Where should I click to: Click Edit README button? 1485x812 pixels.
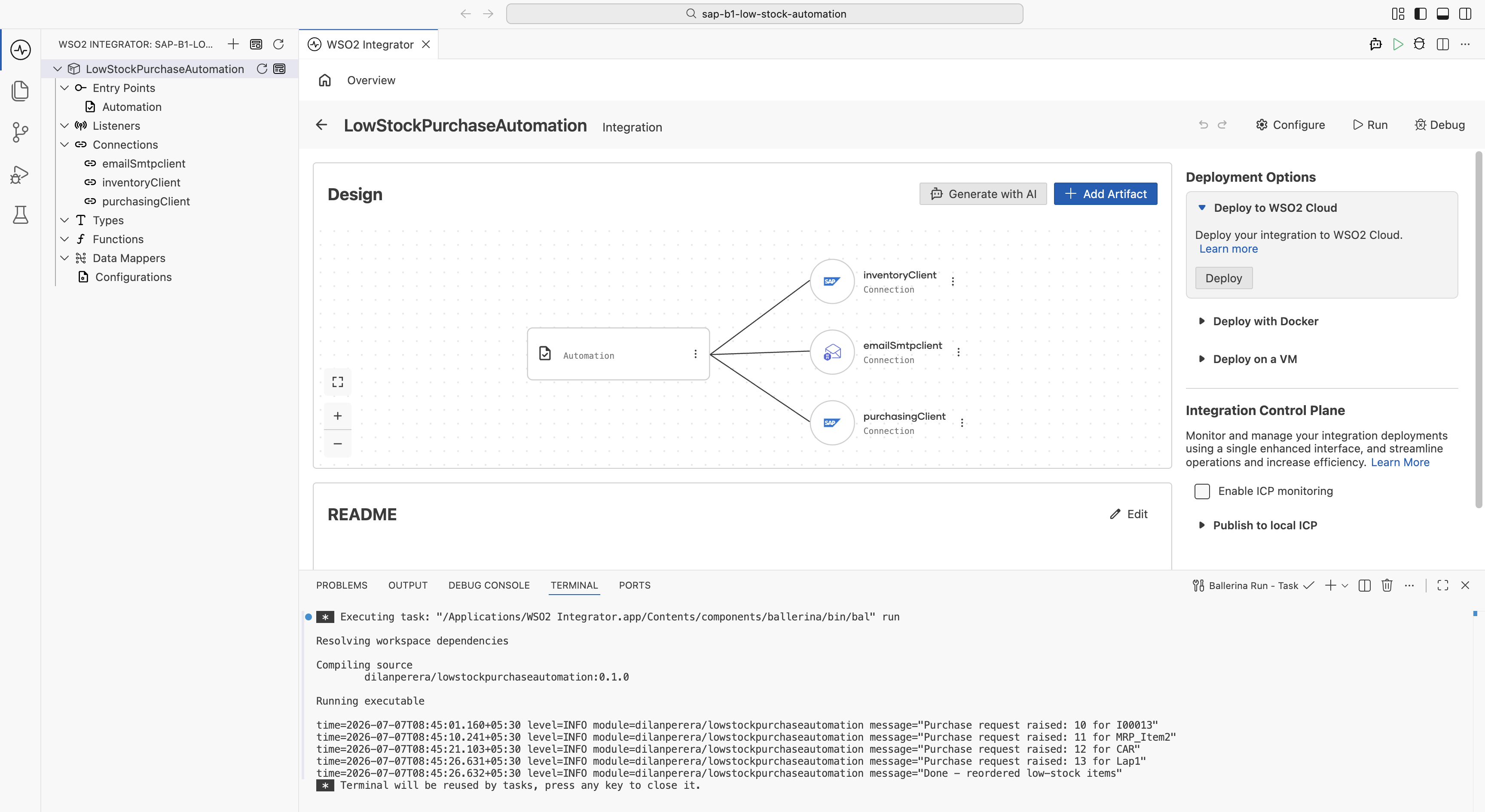point(1129,514)
